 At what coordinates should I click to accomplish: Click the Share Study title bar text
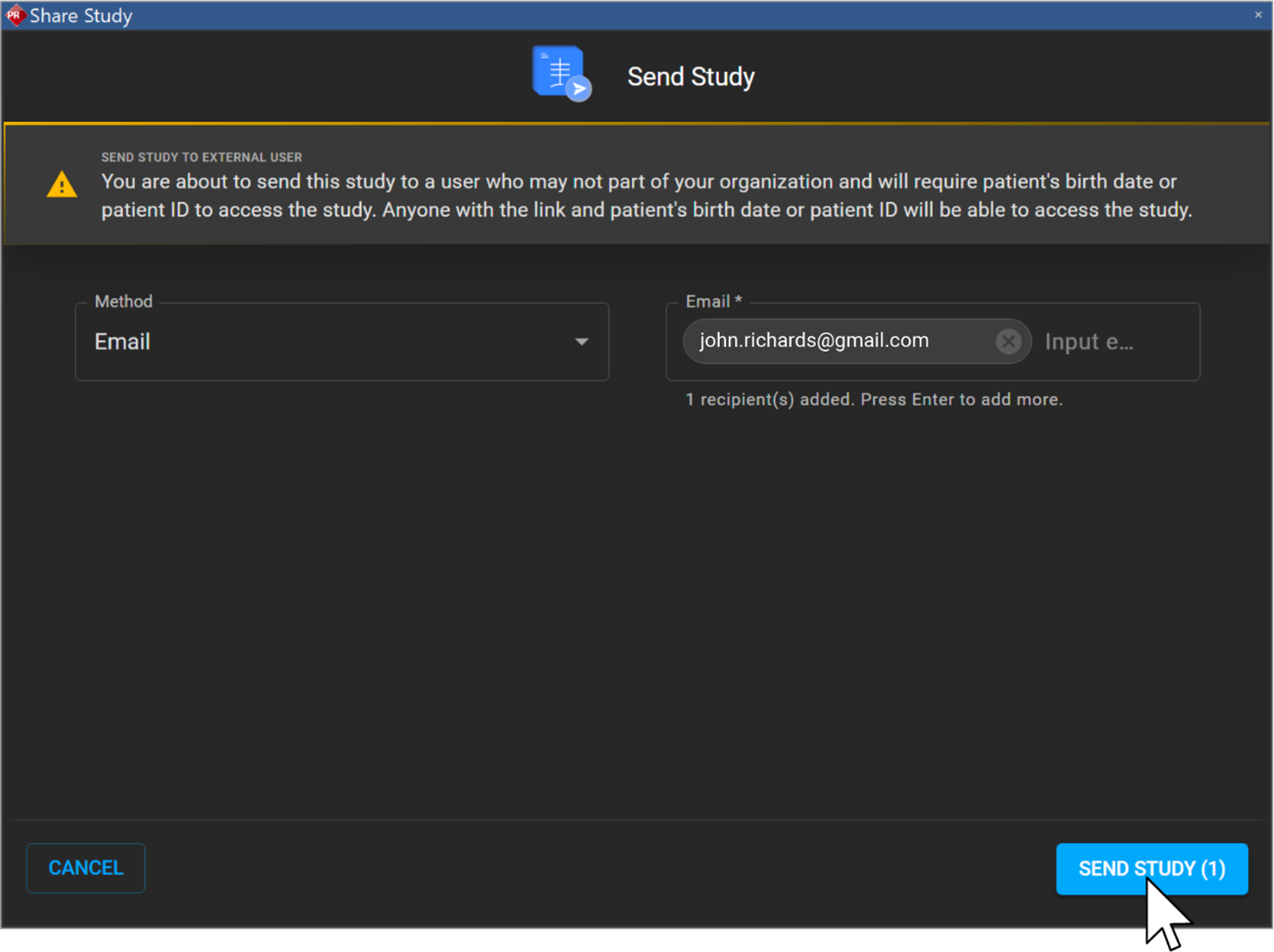click(x=80, y=15)
